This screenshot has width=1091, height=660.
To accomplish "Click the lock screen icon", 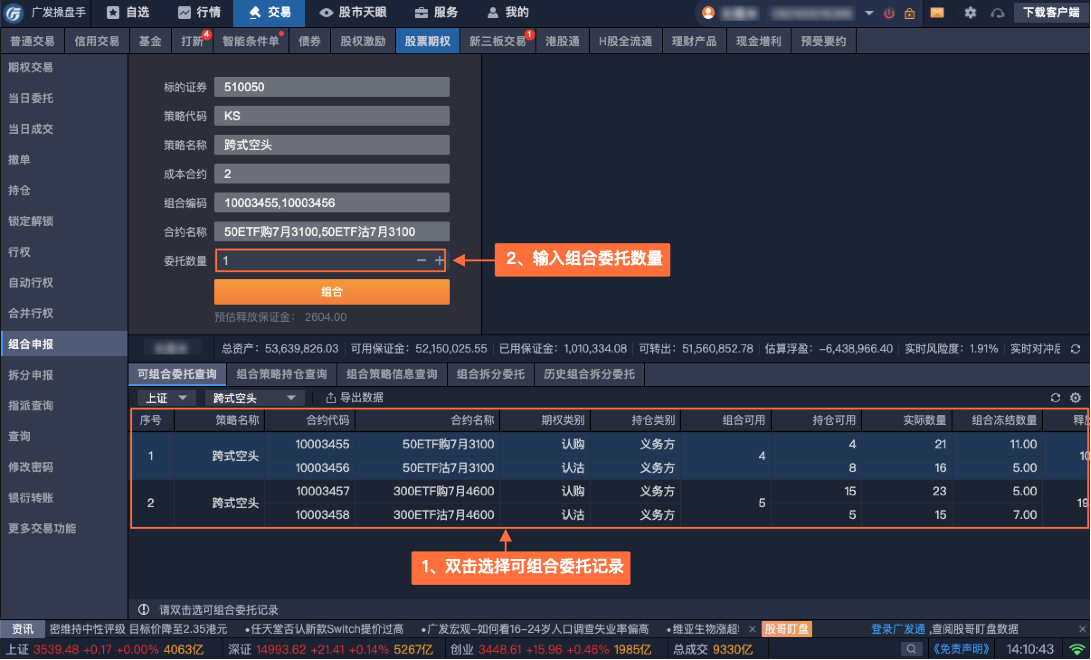I will (909, 13).
